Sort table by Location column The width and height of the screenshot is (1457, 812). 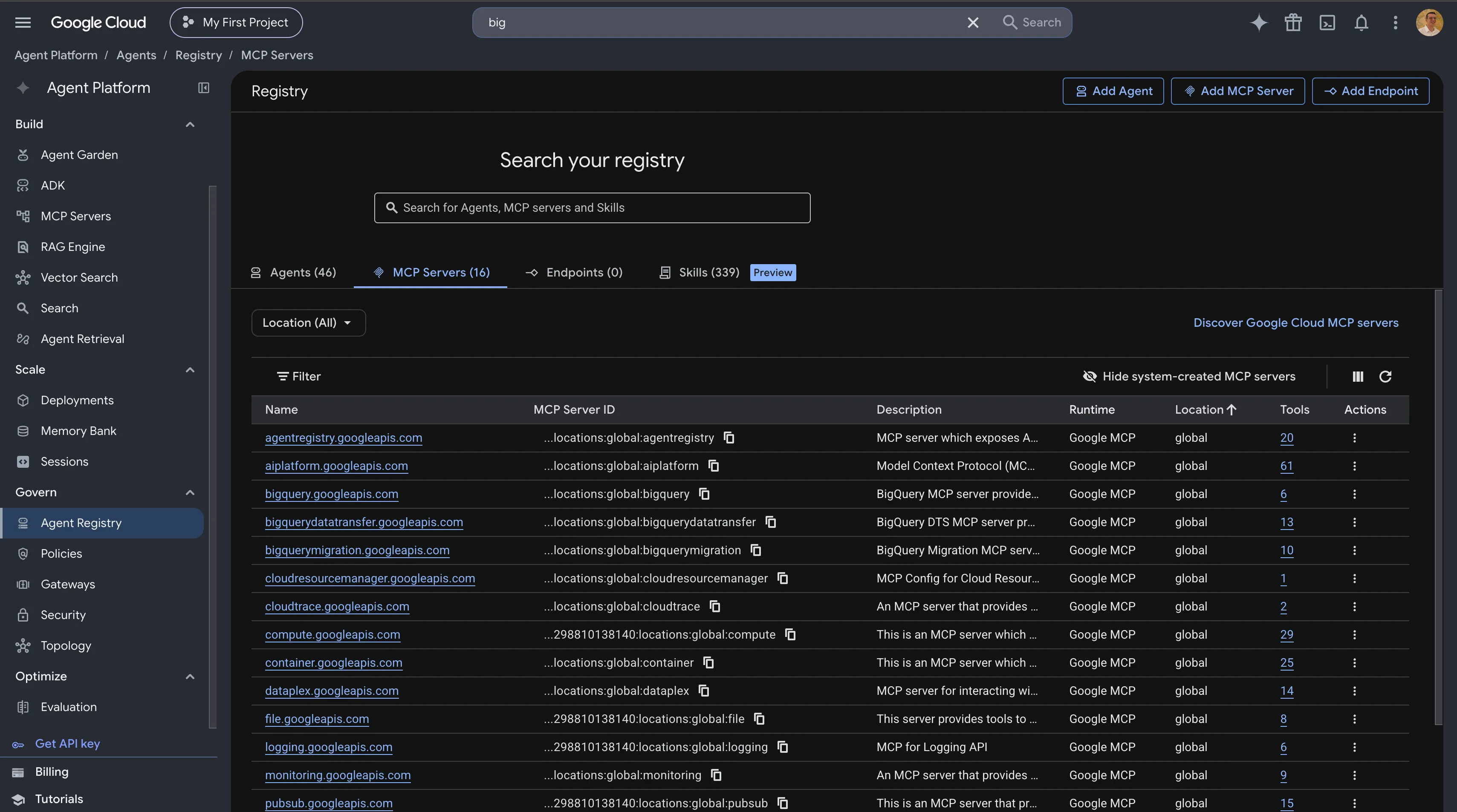point(1205,409)
